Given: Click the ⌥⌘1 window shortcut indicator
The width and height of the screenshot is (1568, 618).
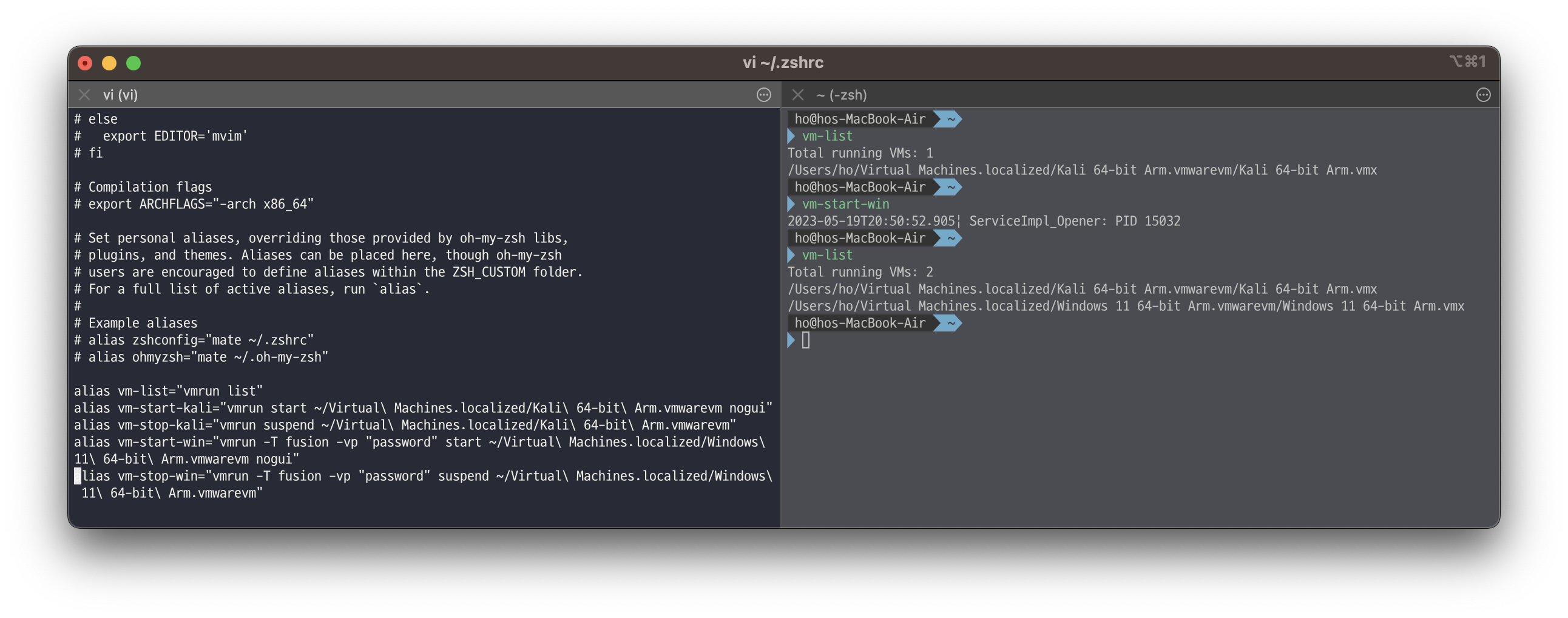Looking at the screenshot, I should (x=1467, y=61).
